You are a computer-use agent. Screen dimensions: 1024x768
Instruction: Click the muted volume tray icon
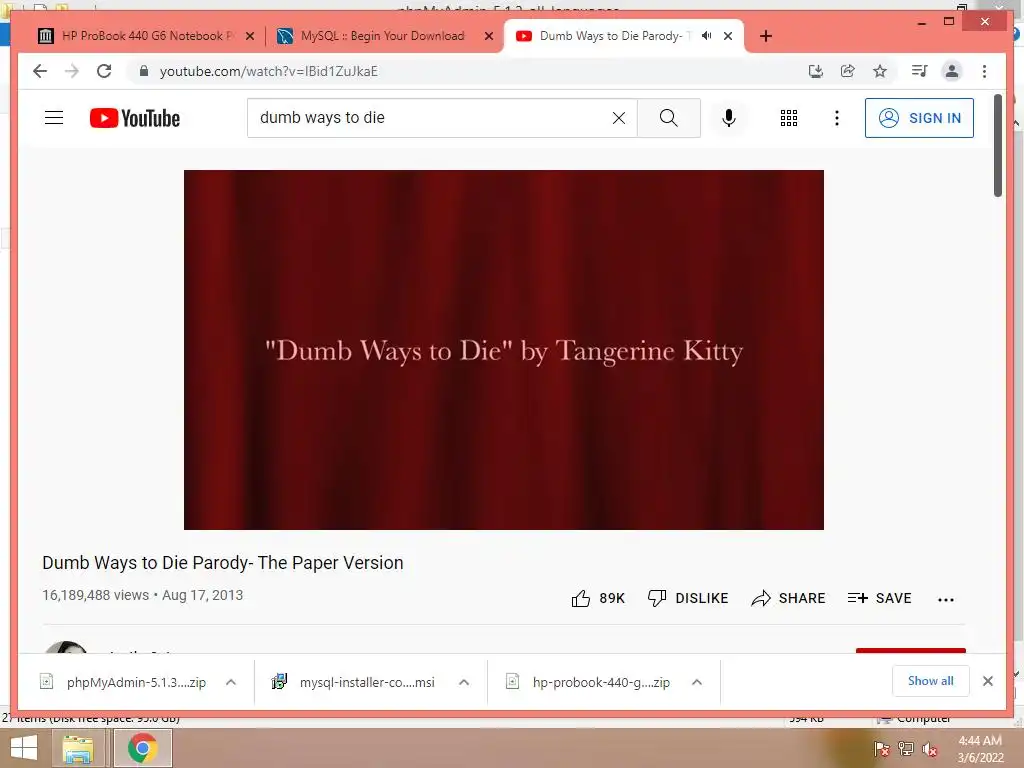pyautogui.click(x=930, y=749)
